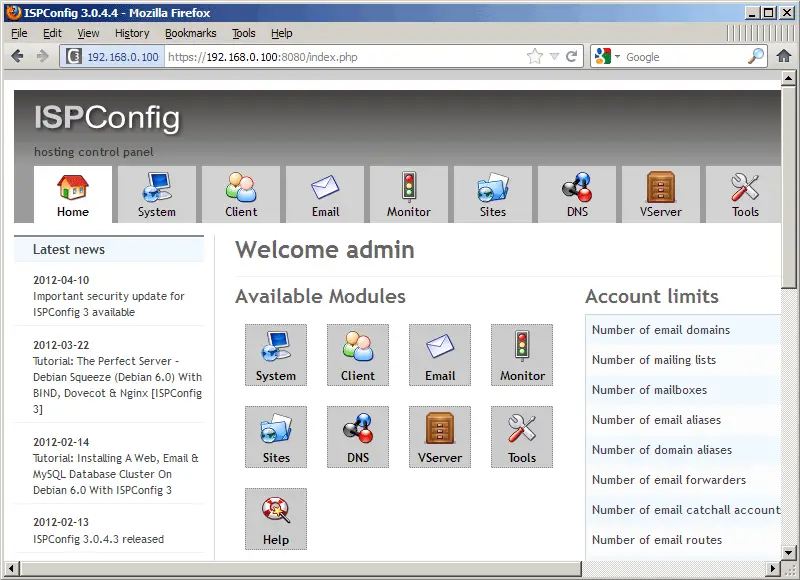The image size is (800, 580).
Task: Run search with magnifier icon
Action: (756, 56)
